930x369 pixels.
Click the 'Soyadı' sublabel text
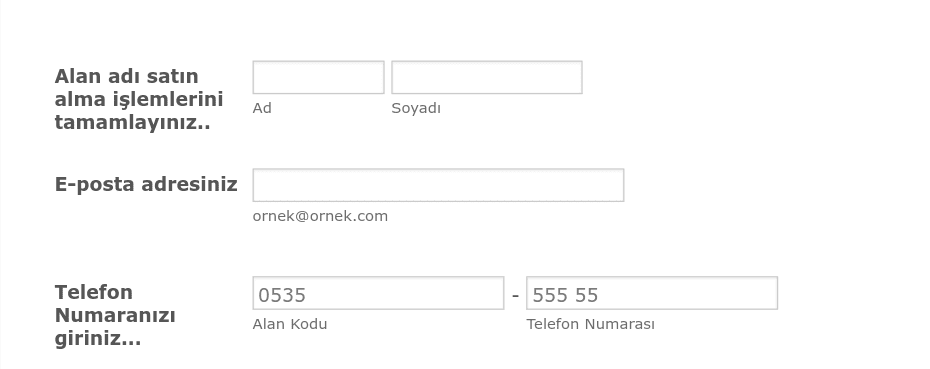(416, 108)
